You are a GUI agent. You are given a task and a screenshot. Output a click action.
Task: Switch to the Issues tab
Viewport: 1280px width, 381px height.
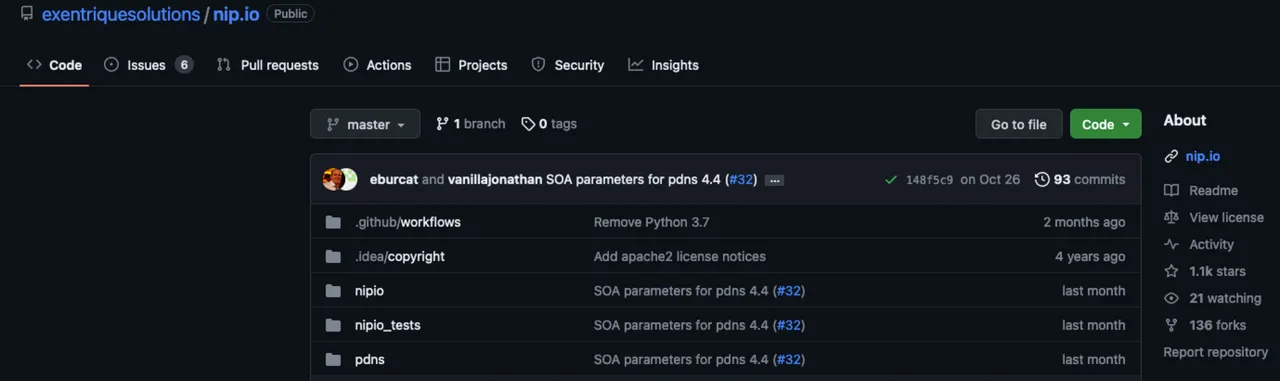click(x=147, y=65)
